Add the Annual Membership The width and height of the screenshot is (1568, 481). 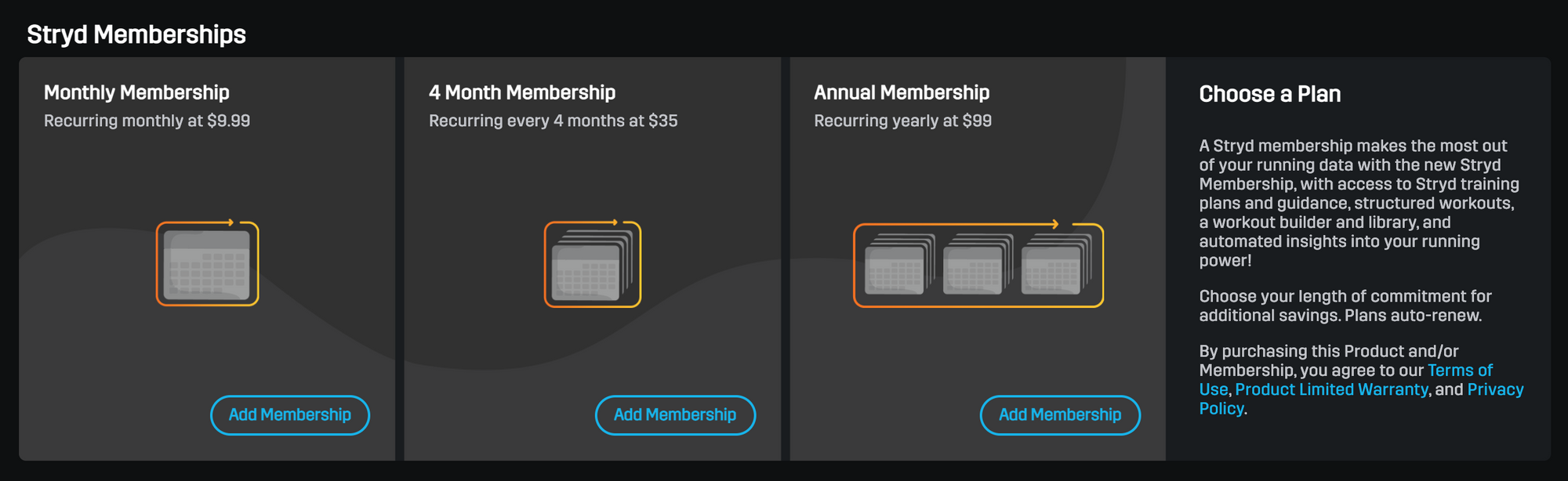point(1059,415)
